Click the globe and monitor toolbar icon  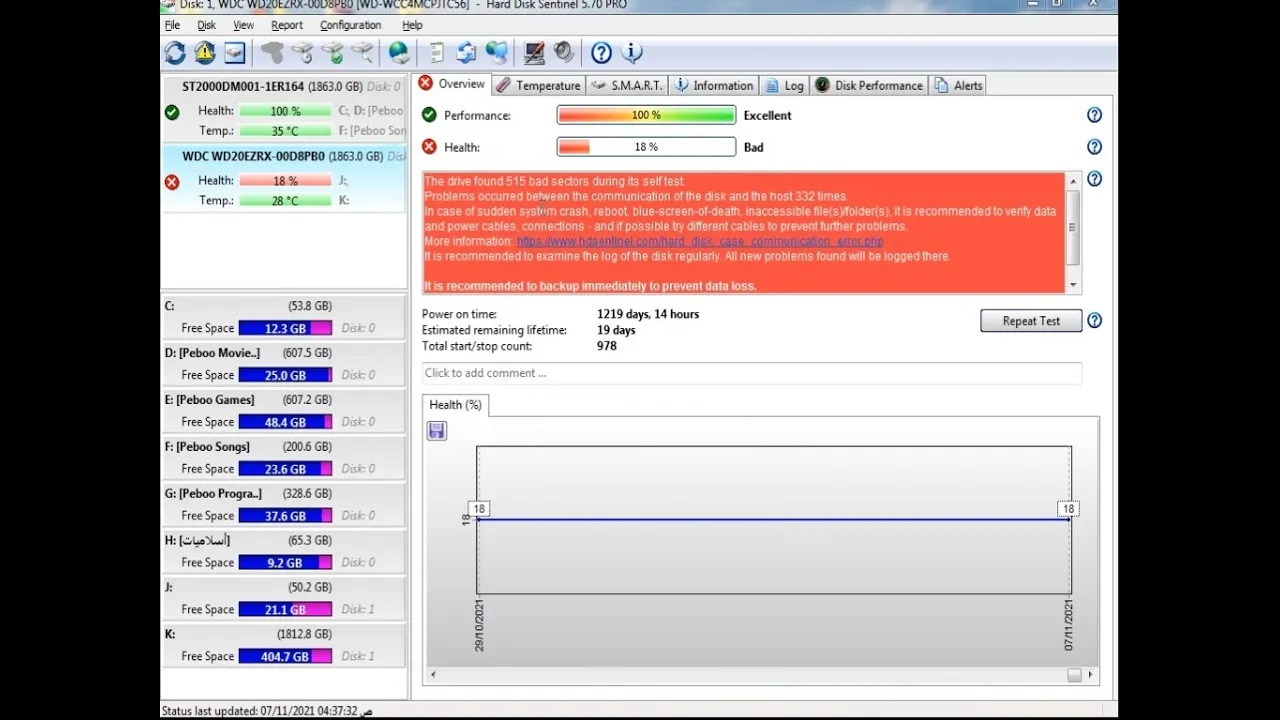496,53
